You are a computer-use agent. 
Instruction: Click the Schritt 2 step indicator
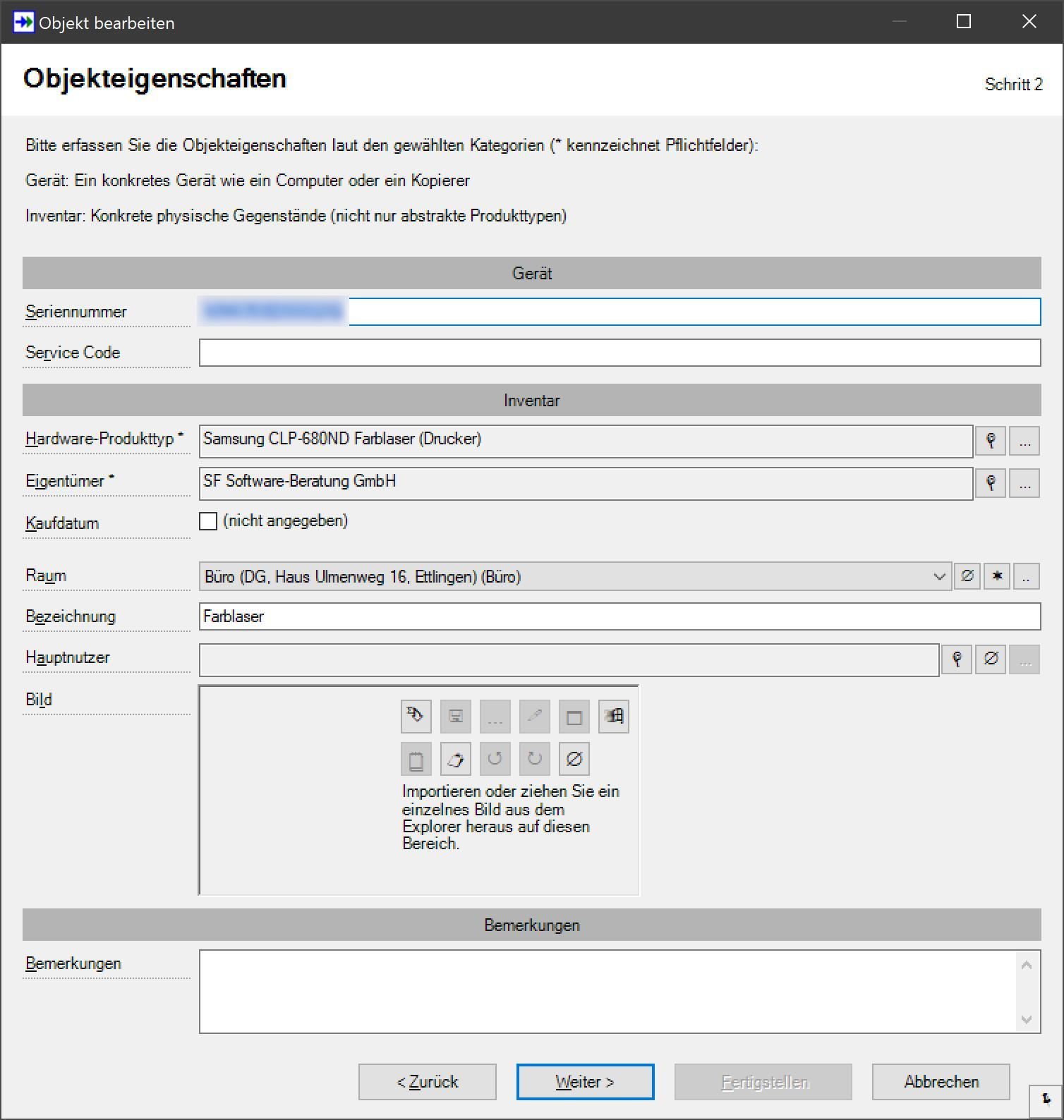(1013, 84)
